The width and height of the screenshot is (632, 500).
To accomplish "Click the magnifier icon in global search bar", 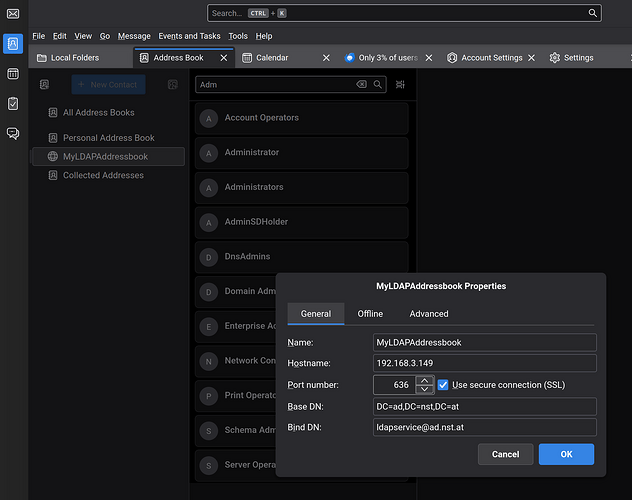I will [x=593, y=13].
